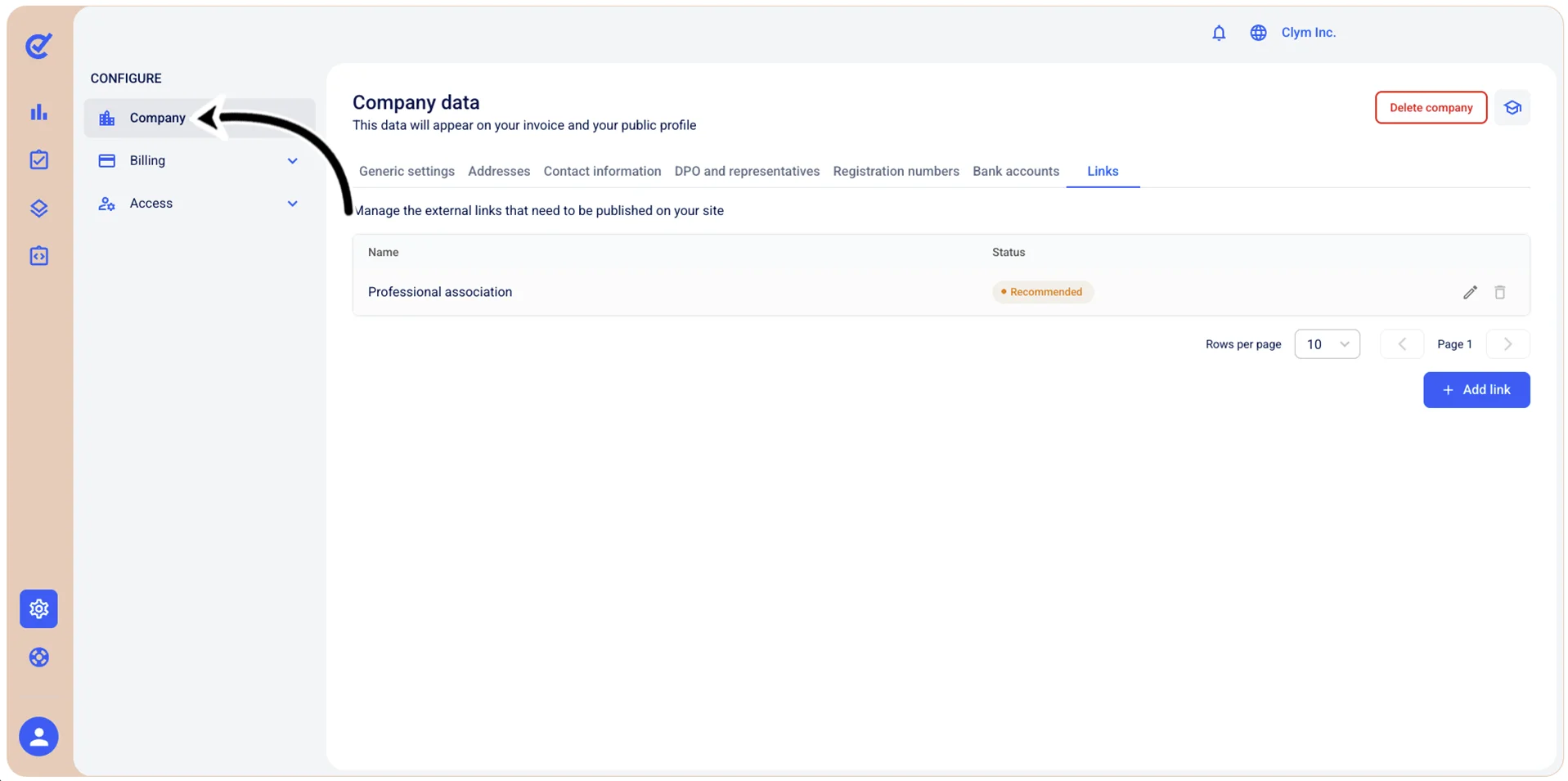Open the checklist tasks sidebar icon
Screen dimensions: 1568x781
point(38,159)
